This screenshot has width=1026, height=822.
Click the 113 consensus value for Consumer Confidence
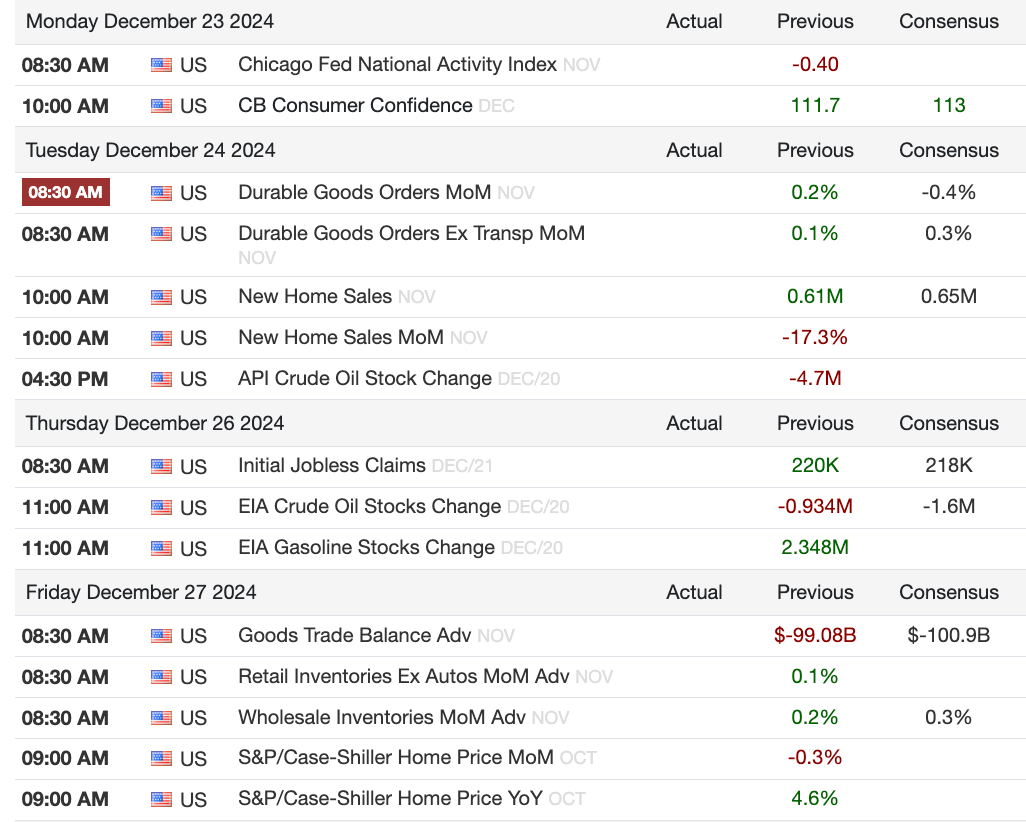click(949, 106)
